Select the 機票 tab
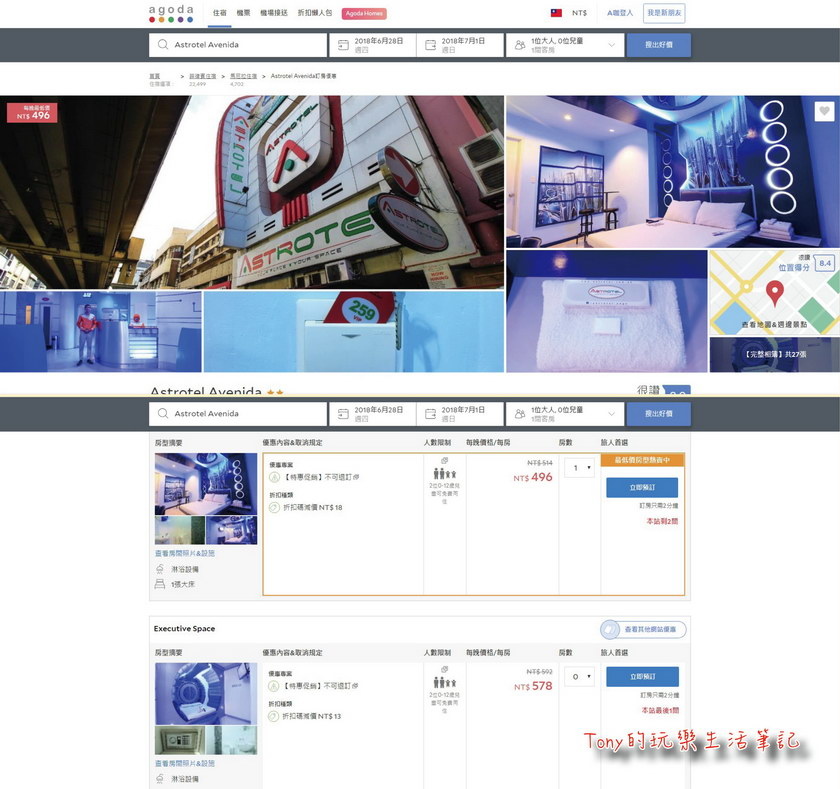The image size is (840, 789). click(x=243, y=13)
